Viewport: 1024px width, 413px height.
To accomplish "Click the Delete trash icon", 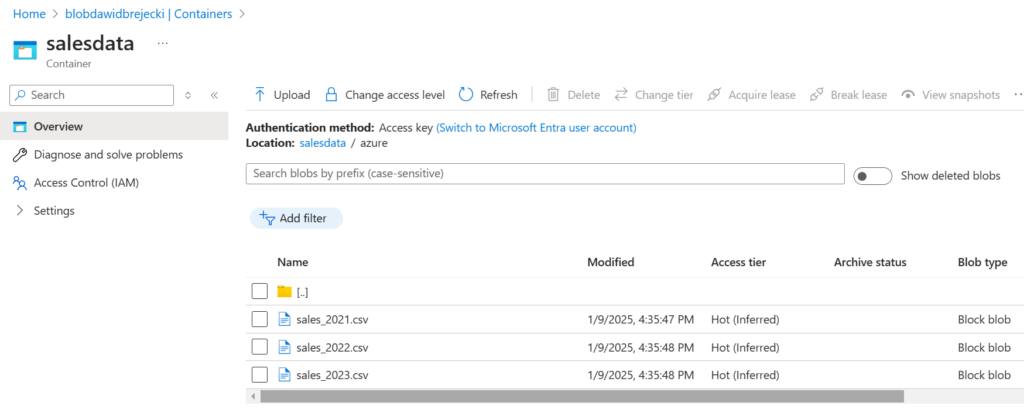I will click(x=554, y=95).
